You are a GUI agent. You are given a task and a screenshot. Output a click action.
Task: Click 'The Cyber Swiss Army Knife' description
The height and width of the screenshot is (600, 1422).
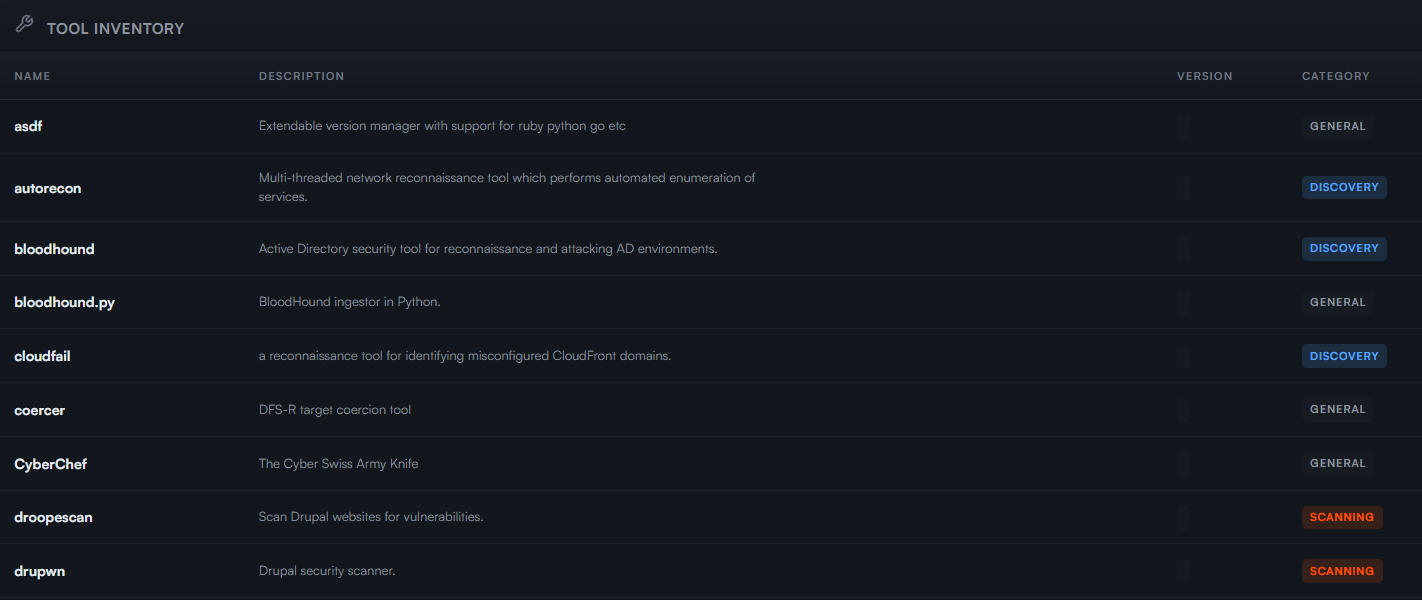pyautogui.click(x=338, y=464)
